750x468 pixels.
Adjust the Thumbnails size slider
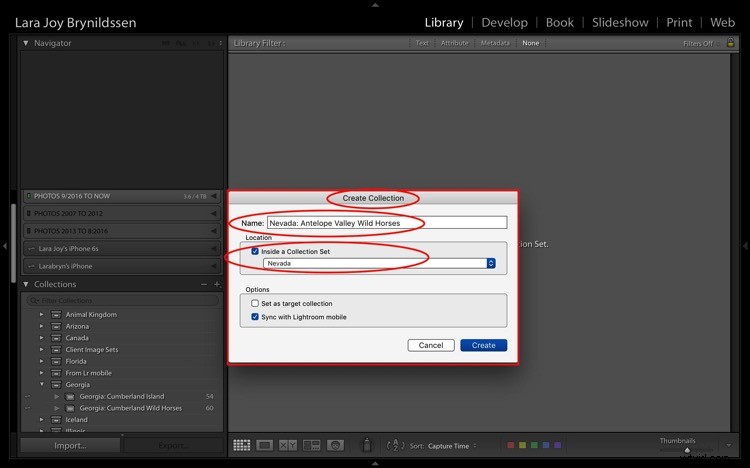687,450
